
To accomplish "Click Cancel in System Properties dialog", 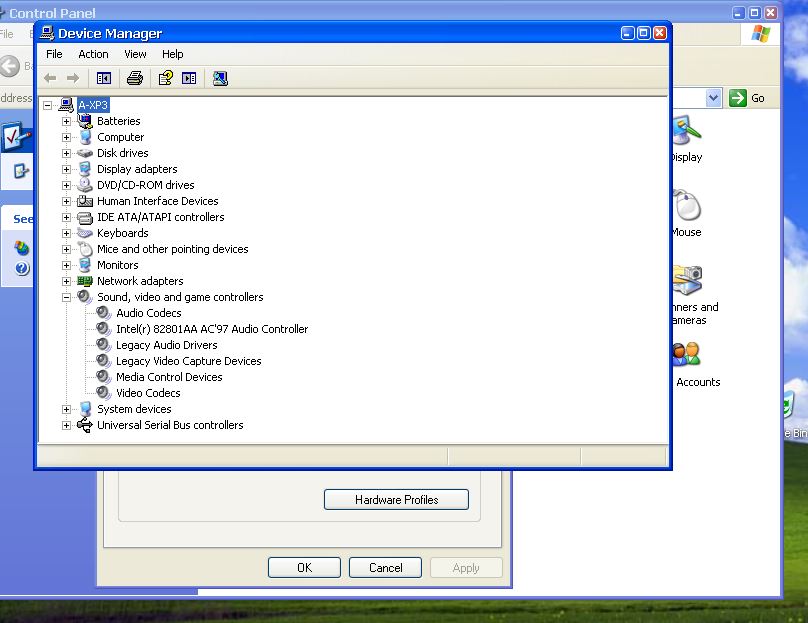I will [x=385, y=568].
